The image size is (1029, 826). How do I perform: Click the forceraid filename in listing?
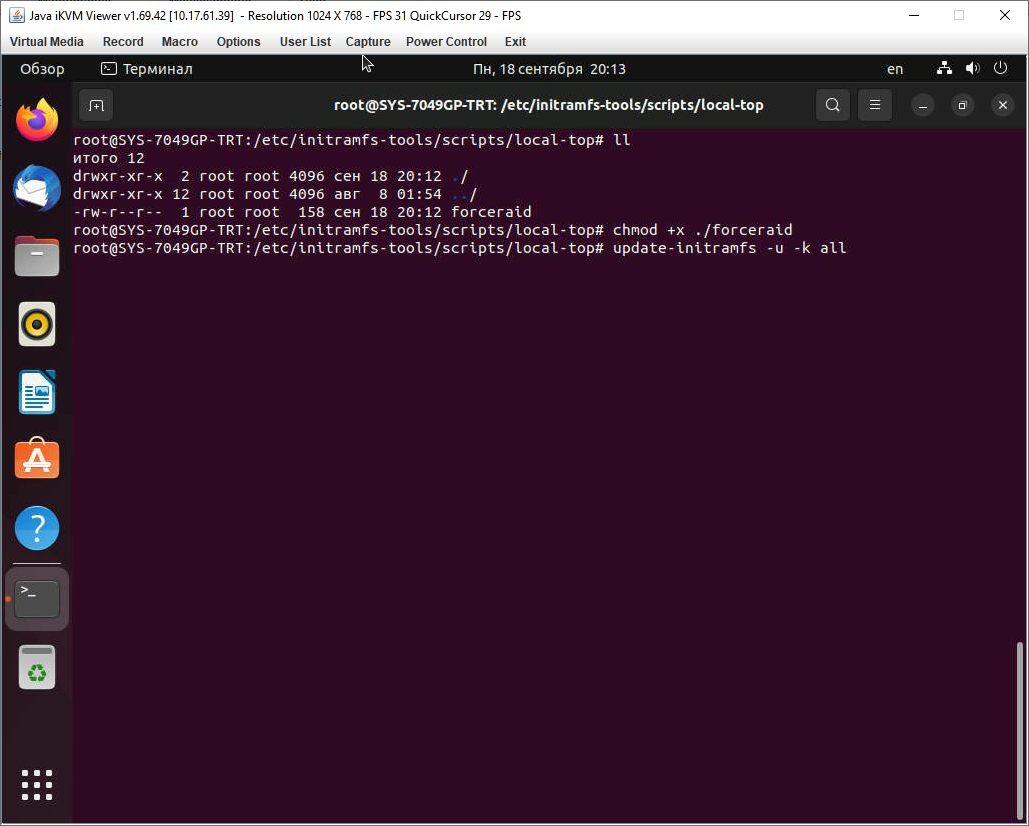tap(491, 213)
